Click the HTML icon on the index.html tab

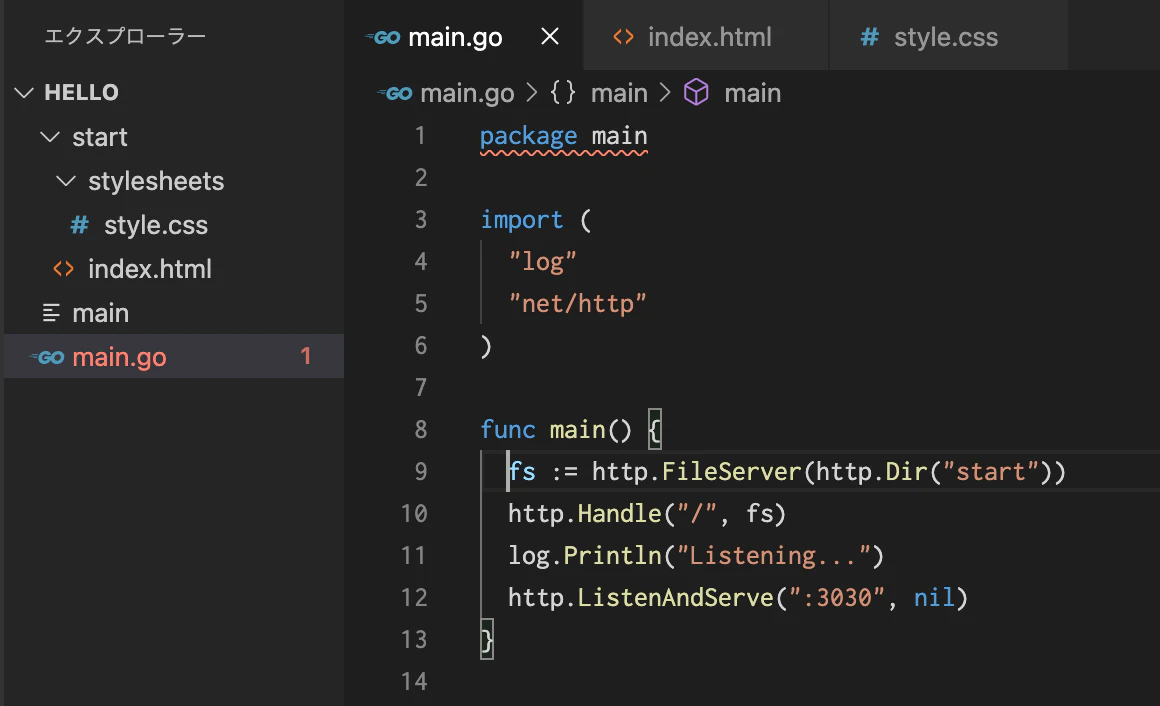pyautogui.click(x=624, y=37)
